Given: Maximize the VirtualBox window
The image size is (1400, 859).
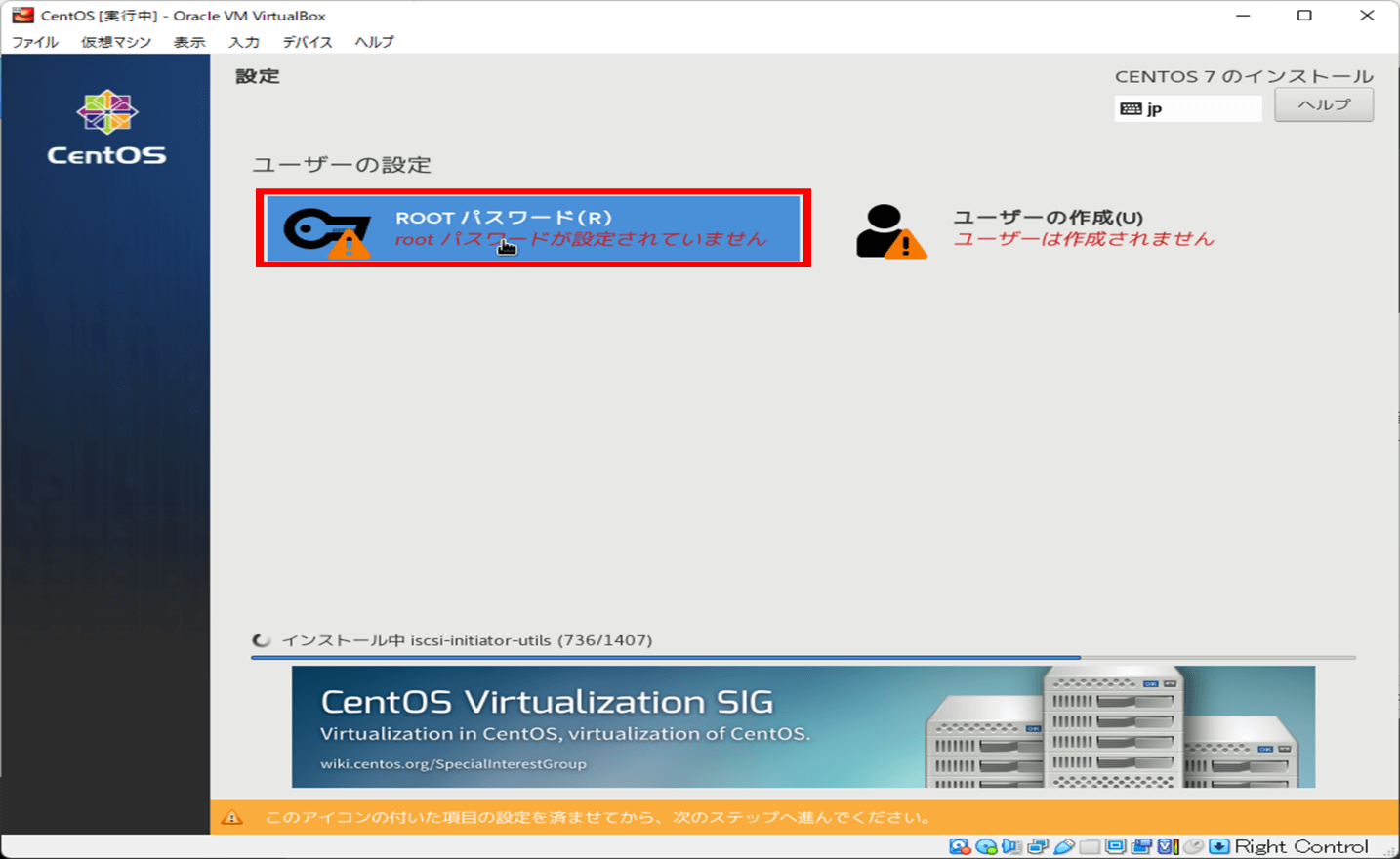Looking at the screenshot, I should point(1304,15).
